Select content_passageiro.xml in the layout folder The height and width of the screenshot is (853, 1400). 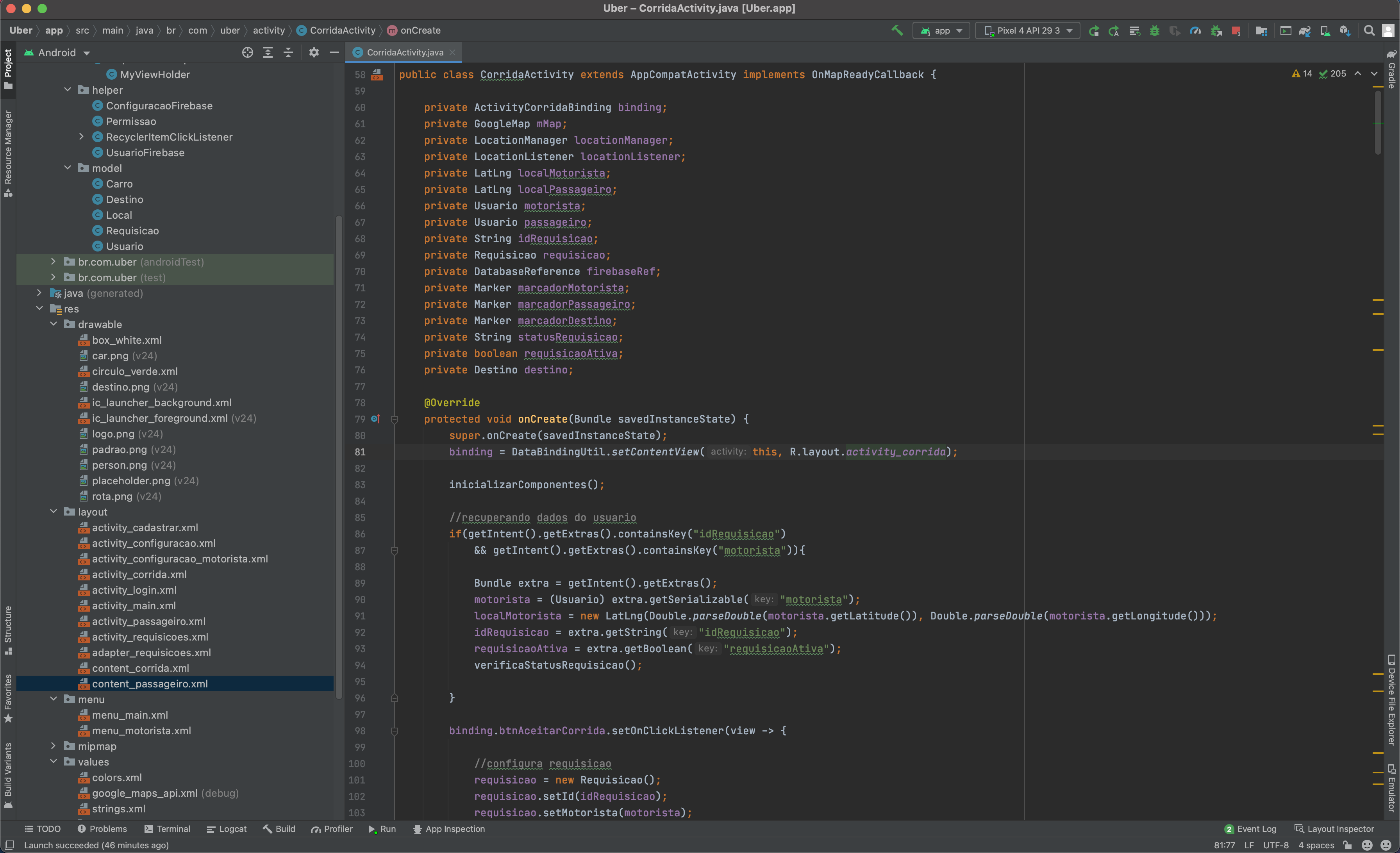(150, 684)
